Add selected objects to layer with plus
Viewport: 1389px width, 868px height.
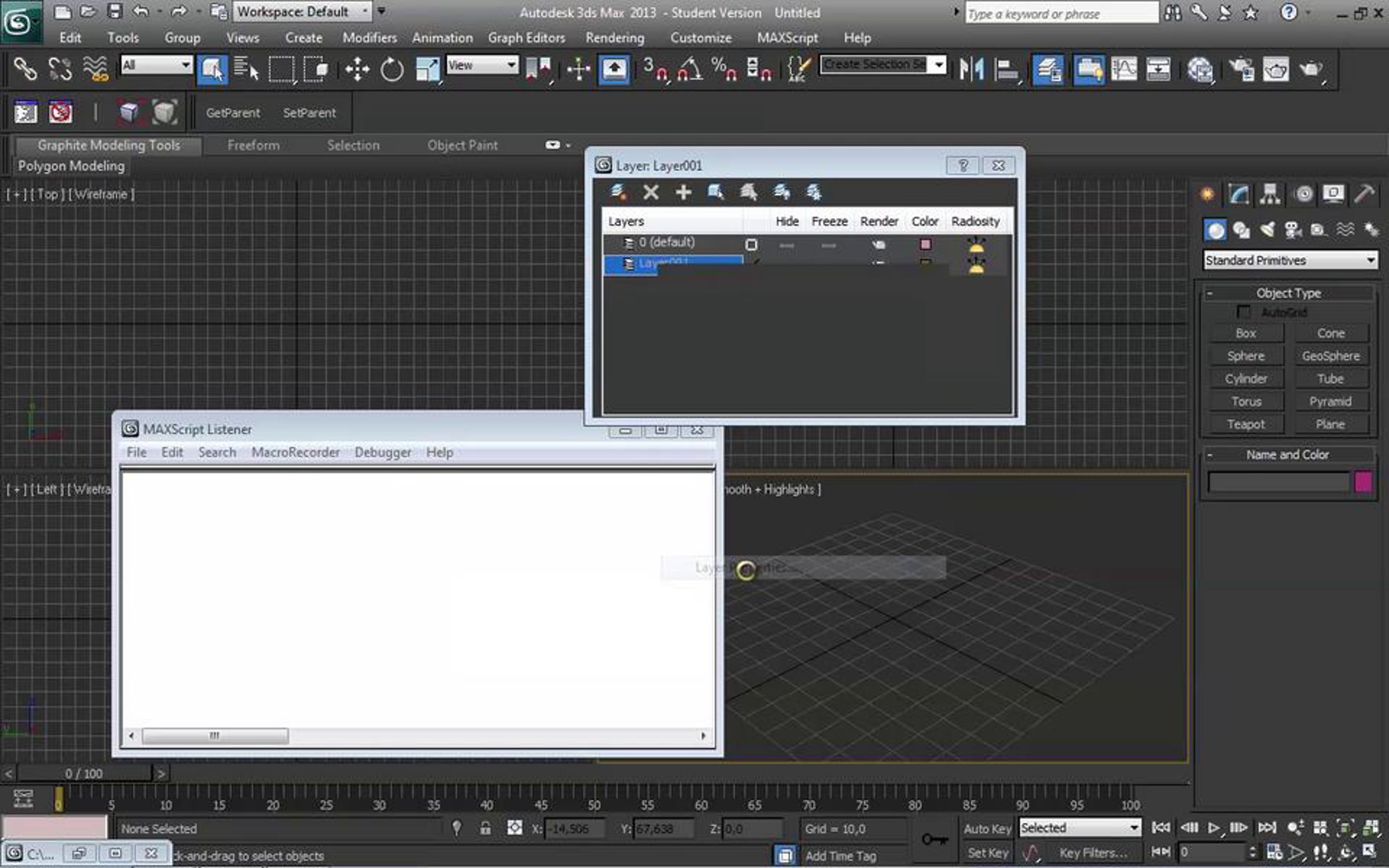point(684,192)
